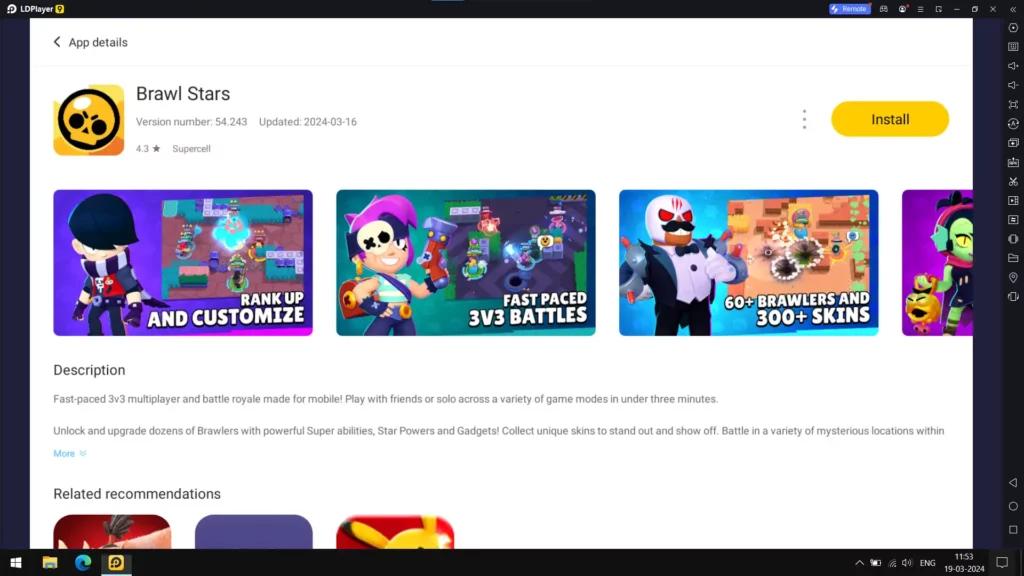This screenshot has width=1024, height=576.
Task: Open Windows notification center
Action: tap(1002, 563)
